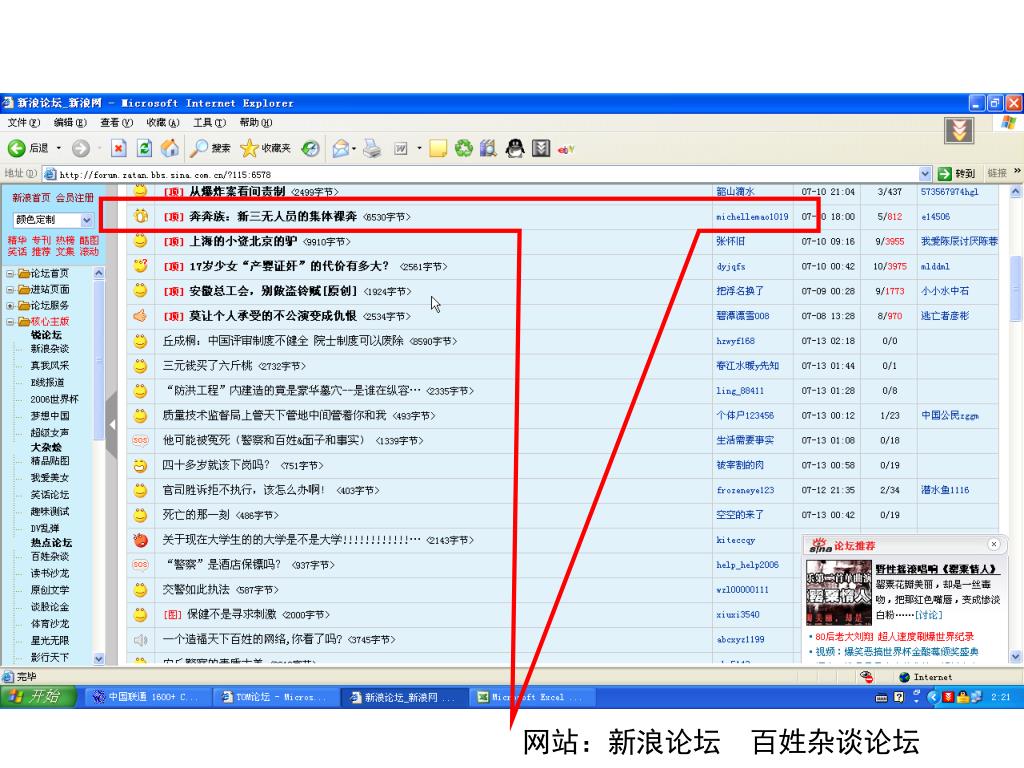Image resolution: width=1024 pixels, height=768 pixels.
Task: Open the 文件(F) menu
Action: point(24,123)
